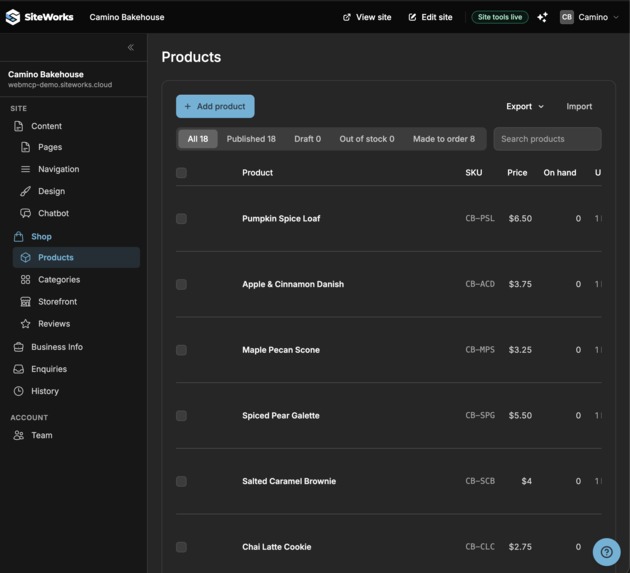Click the Site tools live badge
Screen dimensions: 630x573
(x=500, y=17)
